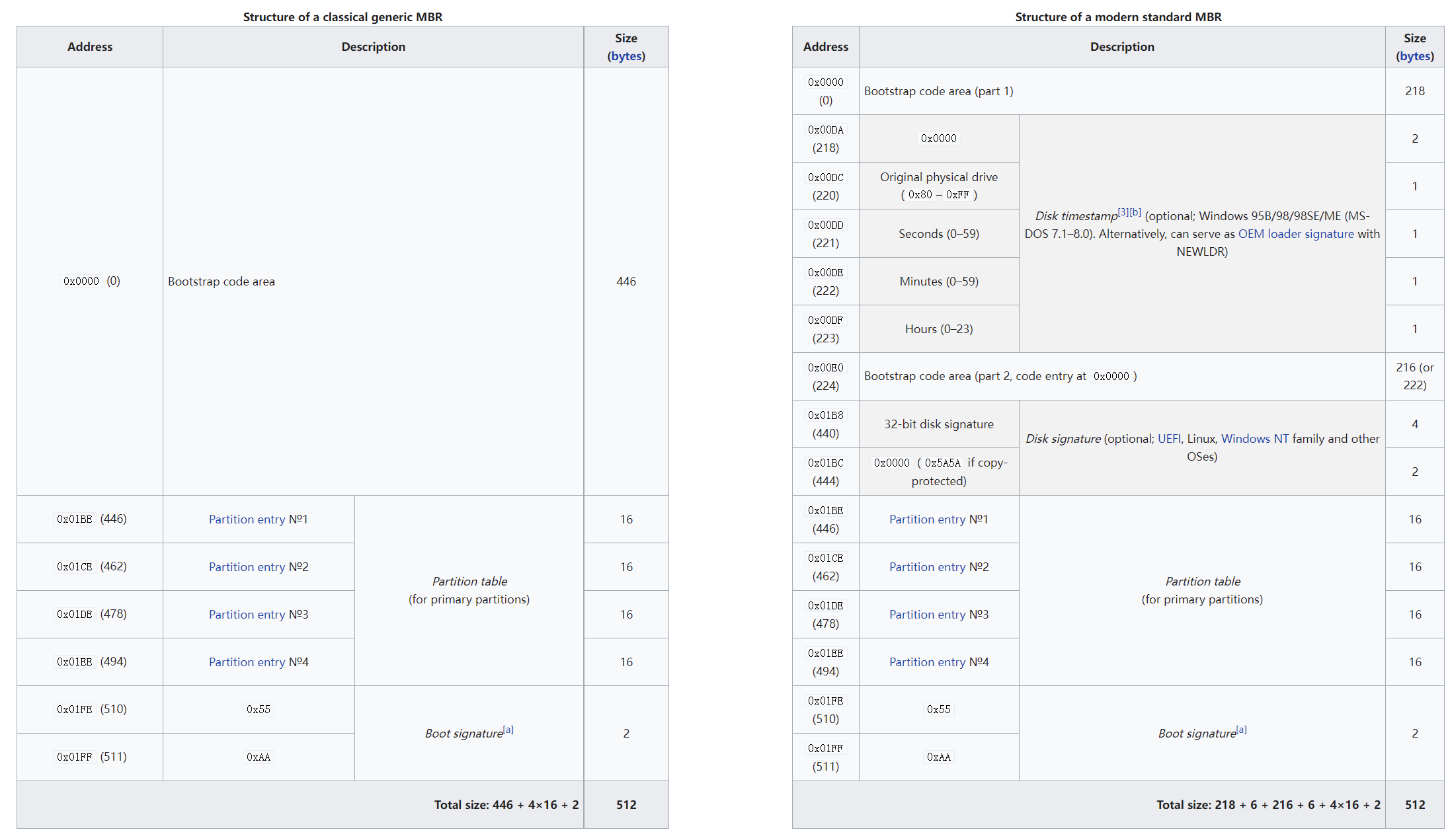Viewport: 1450px width, 840px height.
Task: Select the 0x01FE (510) address in classical table
Action: pyautogui.click(x=90, y=710)
